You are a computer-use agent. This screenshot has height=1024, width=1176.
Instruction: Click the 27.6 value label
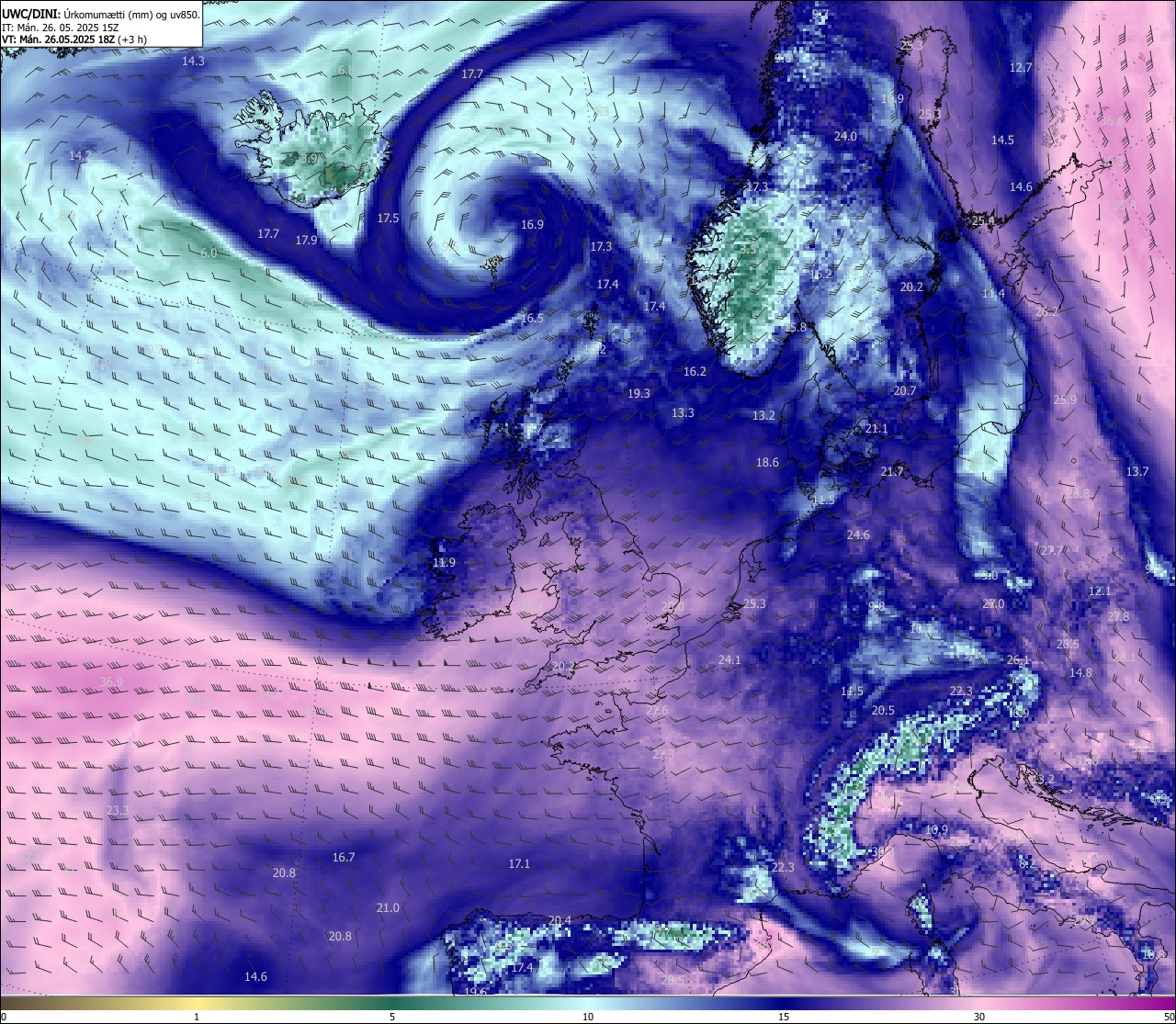pos(657,711)
